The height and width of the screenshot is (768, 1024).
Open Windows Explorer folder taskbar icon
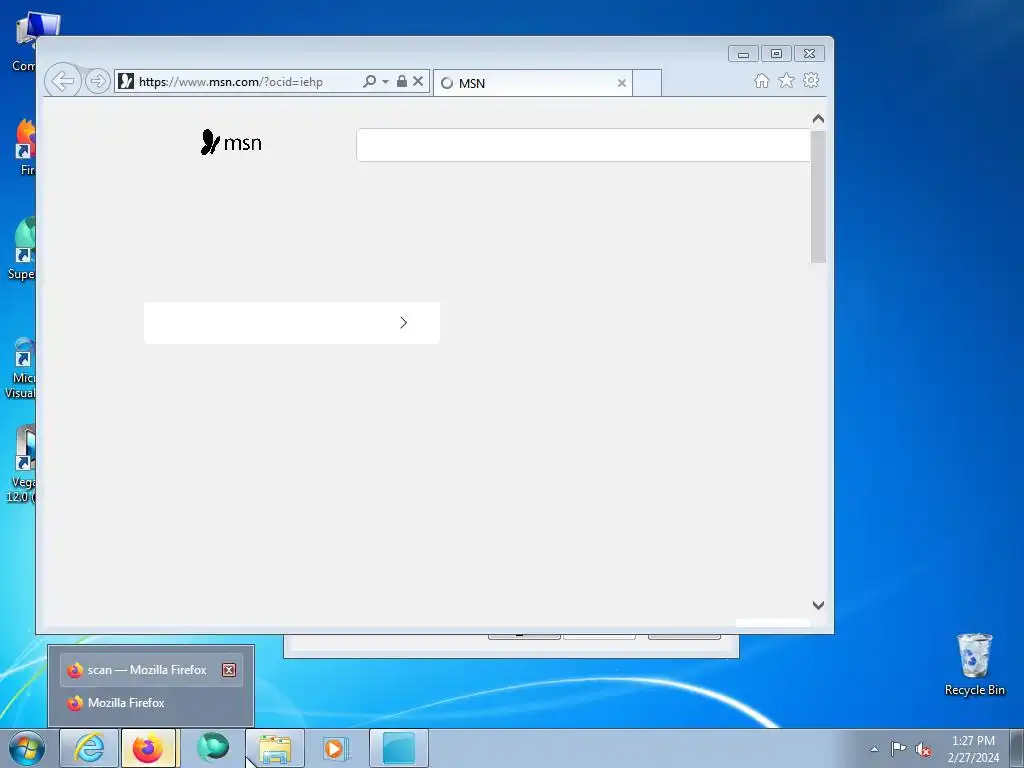[275, 748]
